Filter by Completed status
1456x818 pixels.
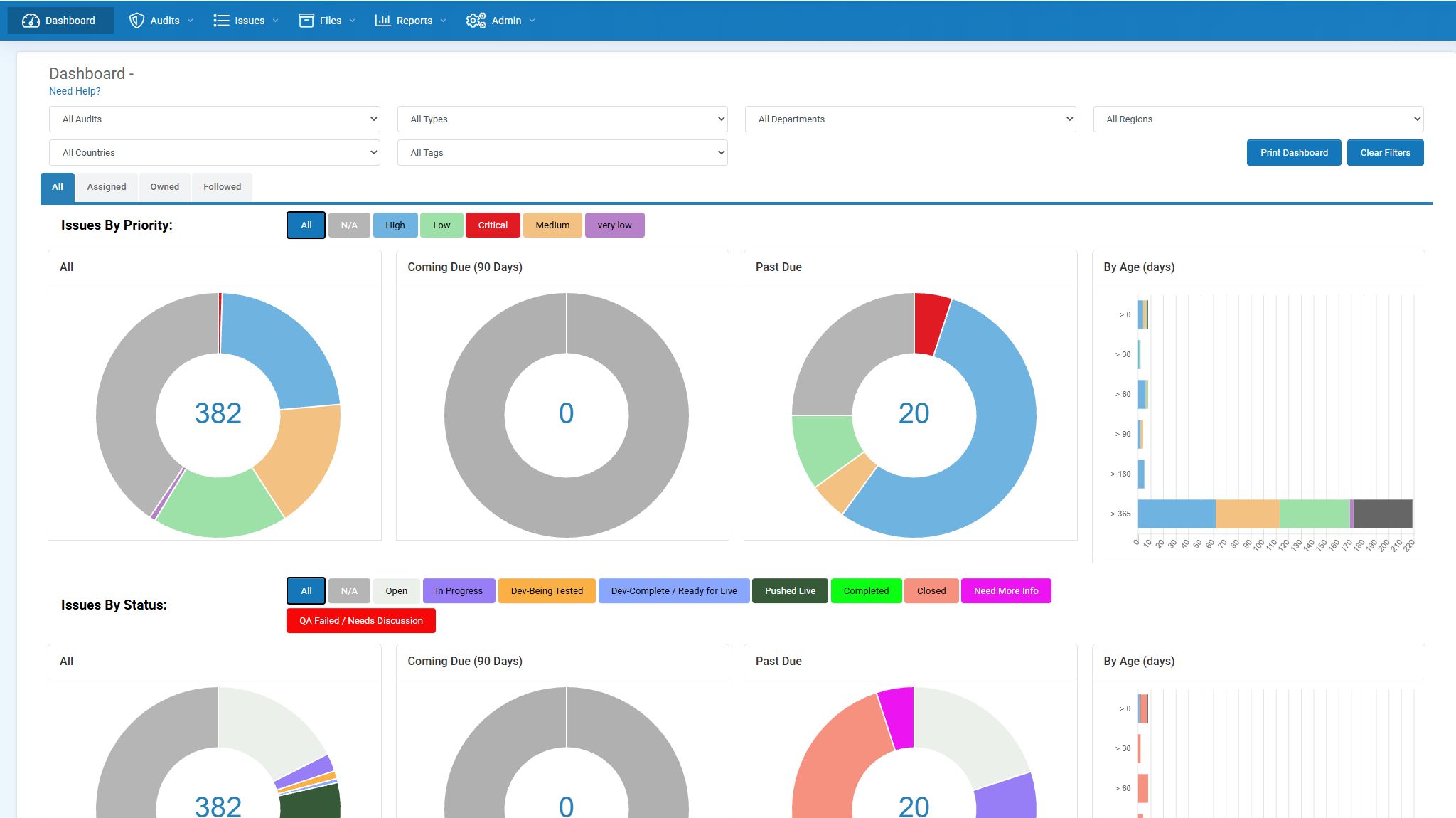[866, 590]
